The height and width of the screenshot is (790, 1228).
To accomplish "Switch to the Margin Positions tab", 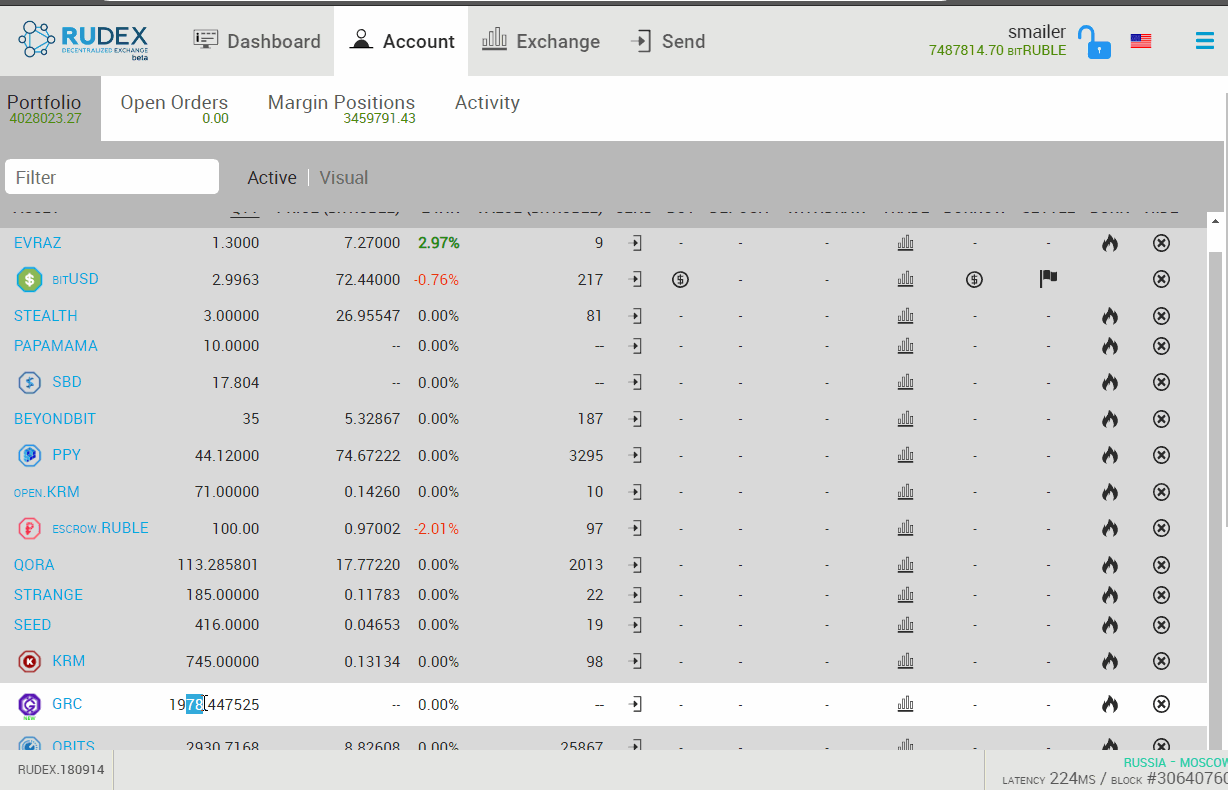I will tap(341, 108).
